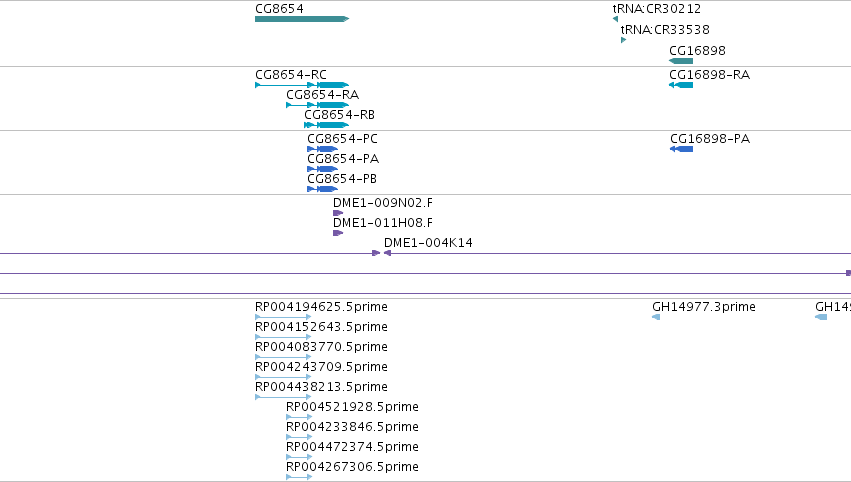
Task: Click the RP004438213.5prime label
Action: [x=321, y=387]
